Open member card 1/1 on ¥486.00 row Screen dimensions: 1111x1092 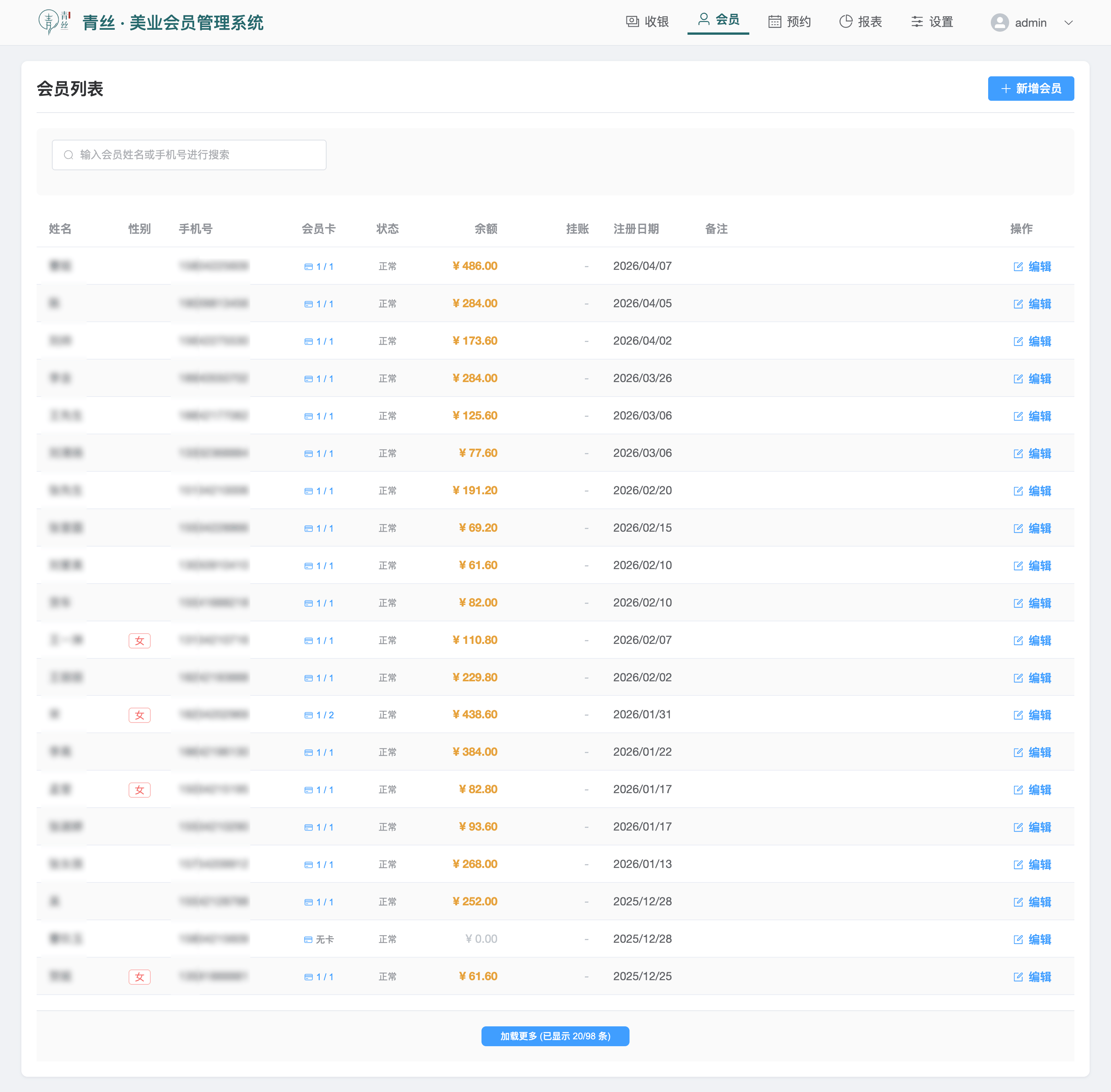pyautogui.click(x=319, y=267)
